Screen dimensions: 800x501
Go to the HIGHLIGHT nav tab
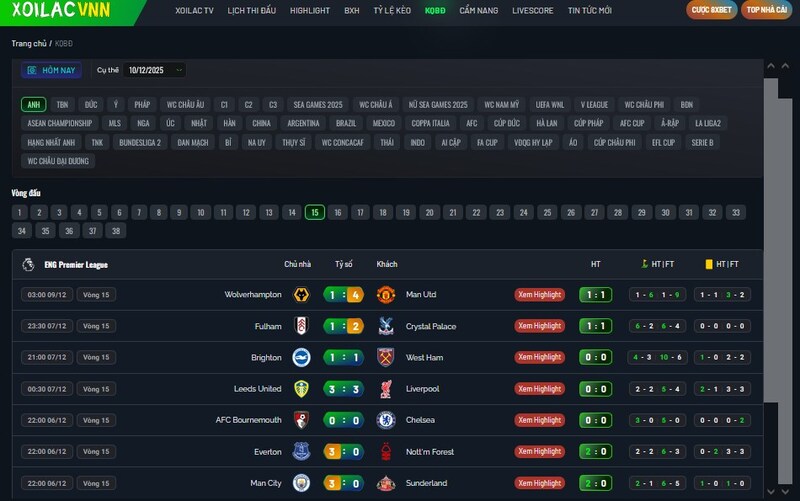pos(309,10)
